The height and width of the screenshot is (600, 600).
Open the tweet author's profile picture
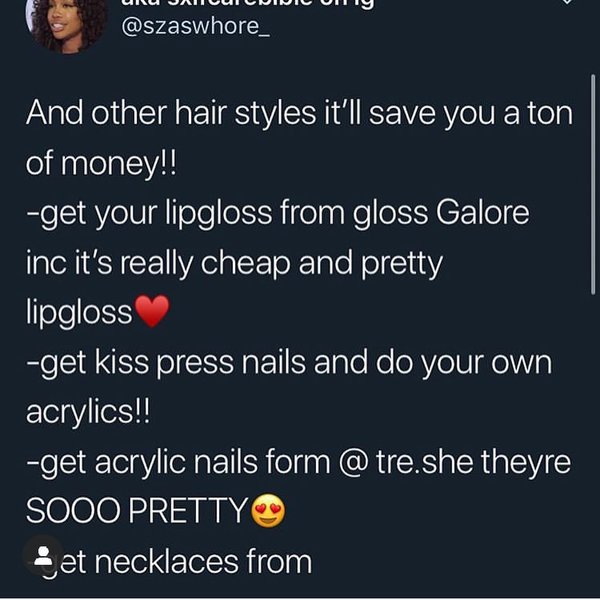(x=68, y=24)
